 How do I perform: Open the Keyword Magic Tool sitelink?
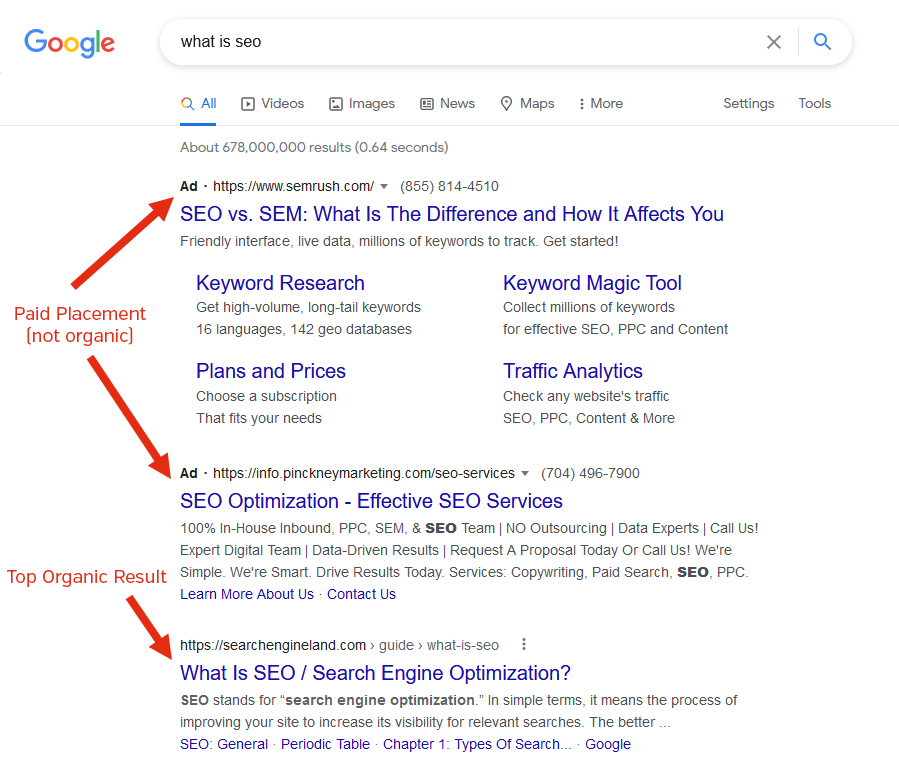point(592,283)
